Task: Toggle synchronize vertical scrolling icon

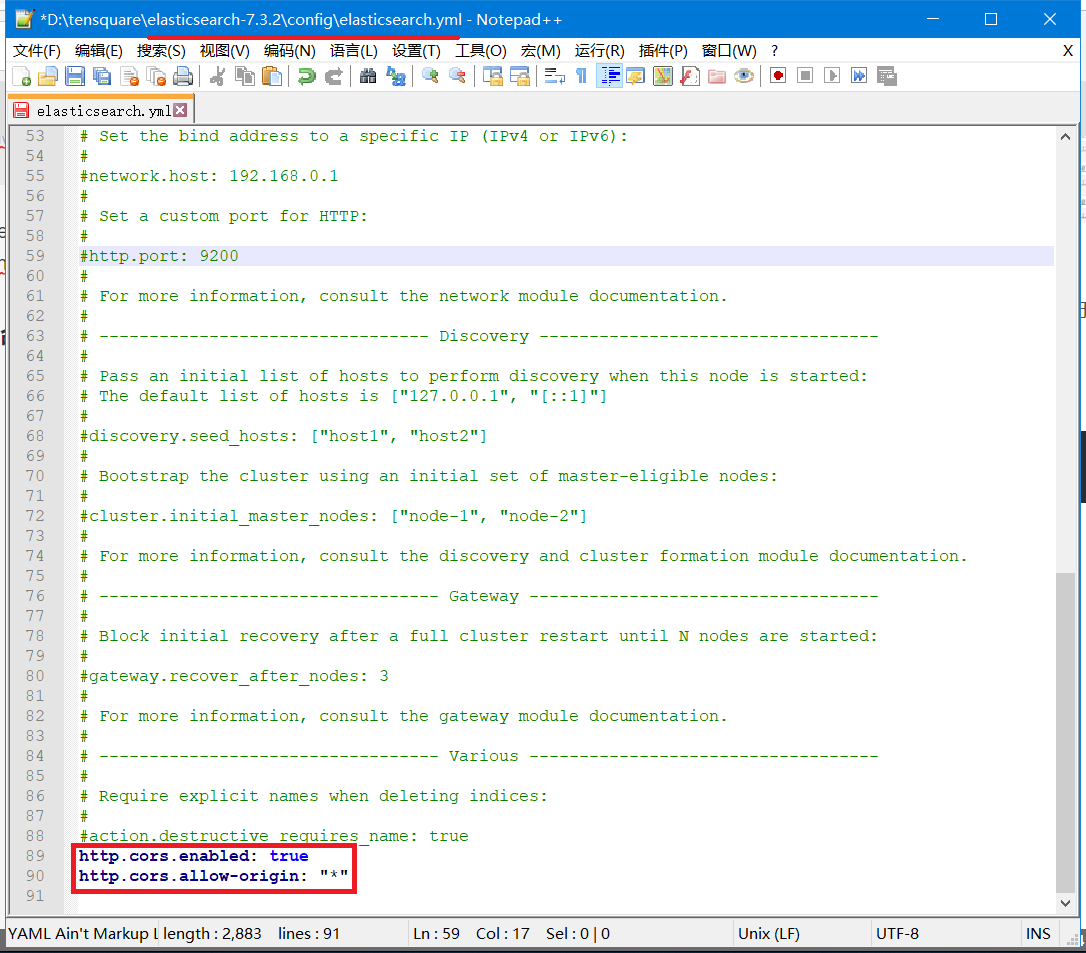Action: (492, 76)
